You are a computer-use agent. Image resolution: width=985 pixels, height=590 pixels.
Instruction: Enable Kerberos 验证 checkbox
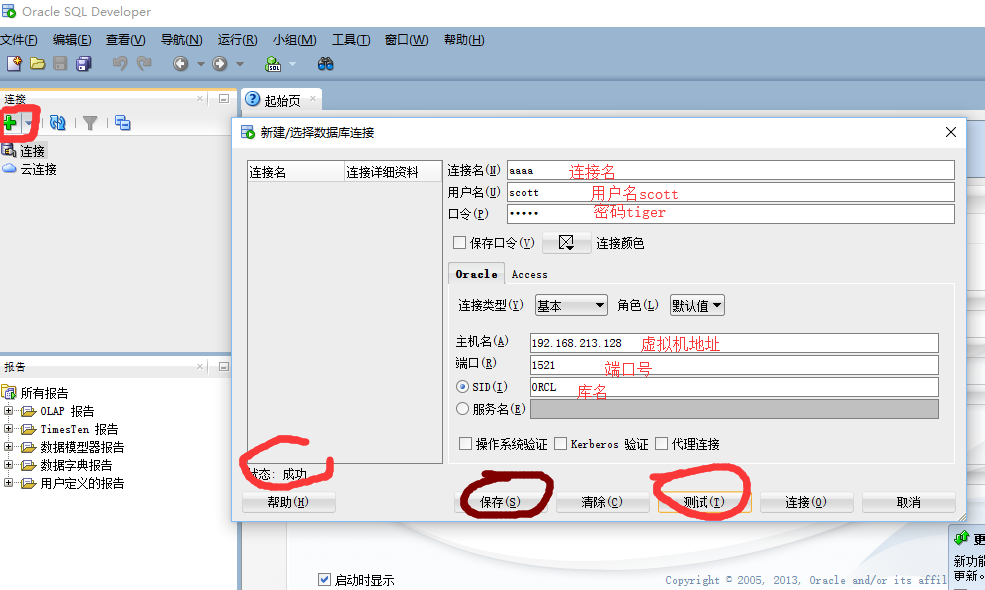560,444
